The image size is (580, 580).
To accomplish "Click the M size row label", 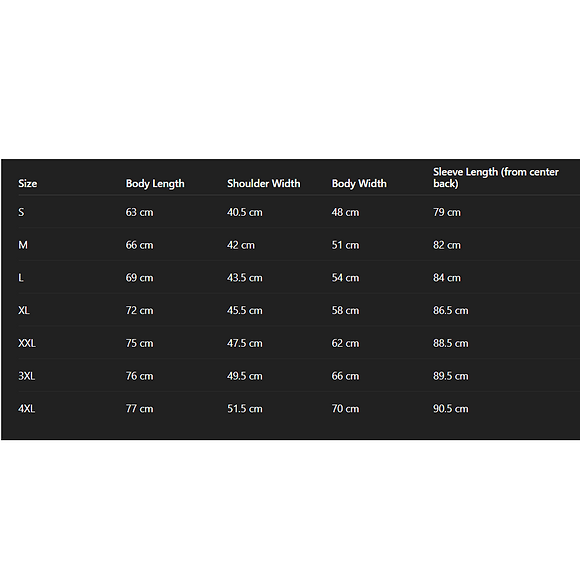I will (23, 245).
